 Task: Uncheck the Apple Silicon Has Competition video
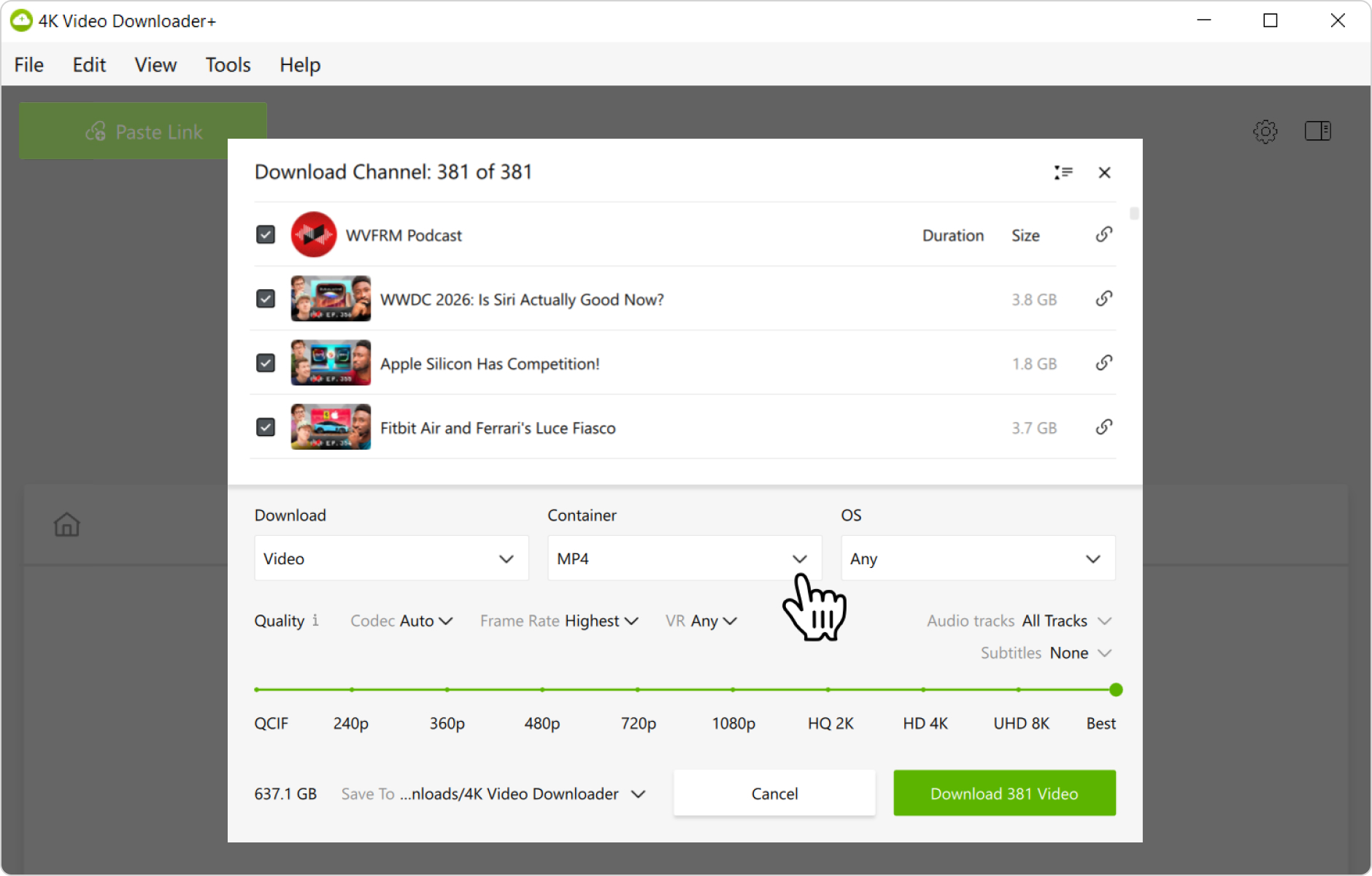266,363
